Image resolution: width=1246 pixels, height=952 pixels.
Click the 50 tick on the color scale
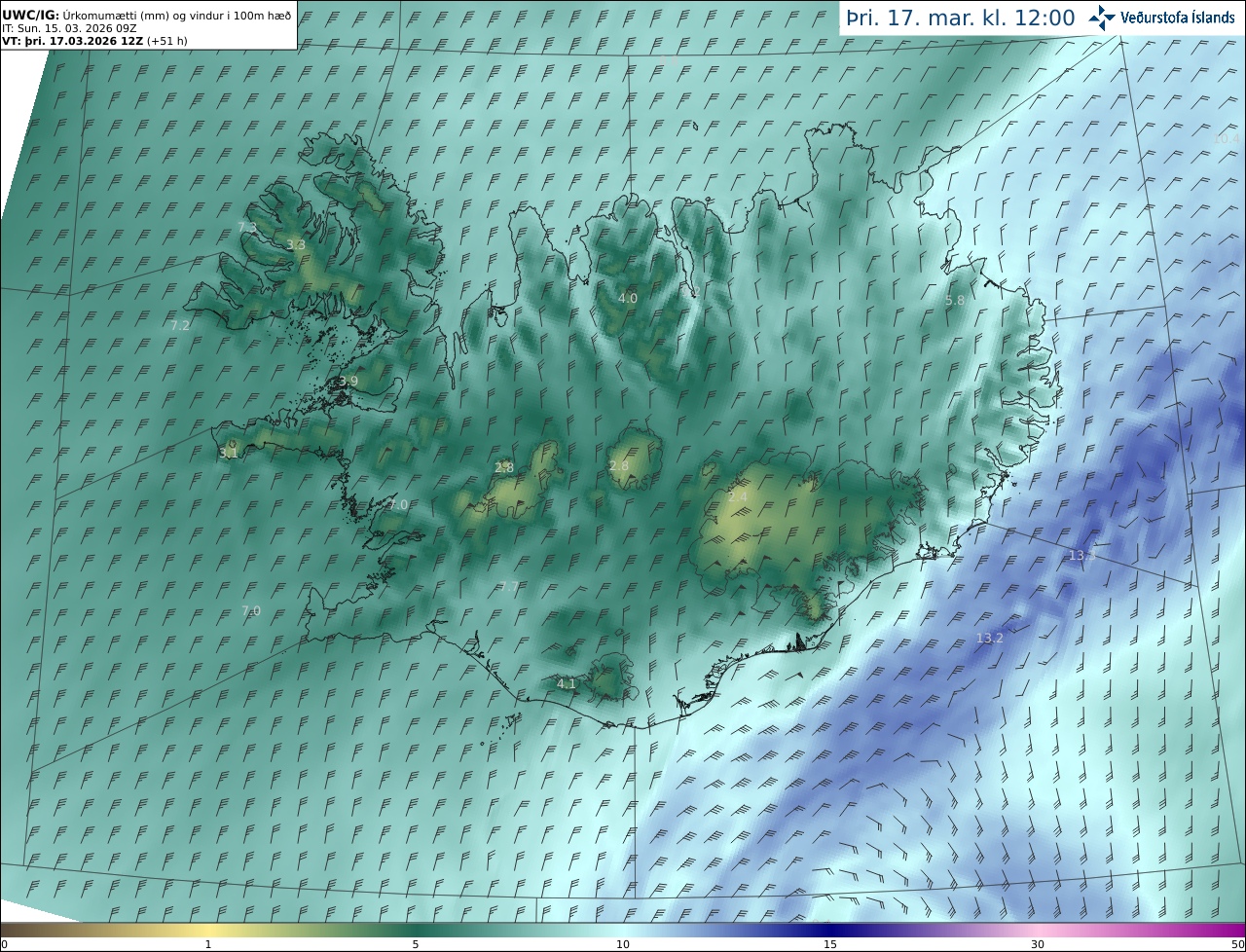click(x=1237, y=944)
